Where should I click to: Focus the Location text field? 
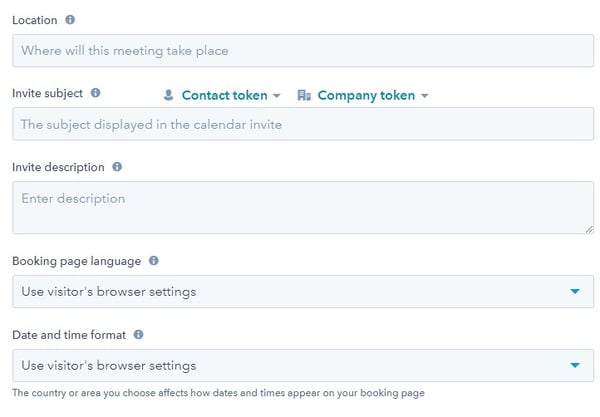tap(302, 50)
